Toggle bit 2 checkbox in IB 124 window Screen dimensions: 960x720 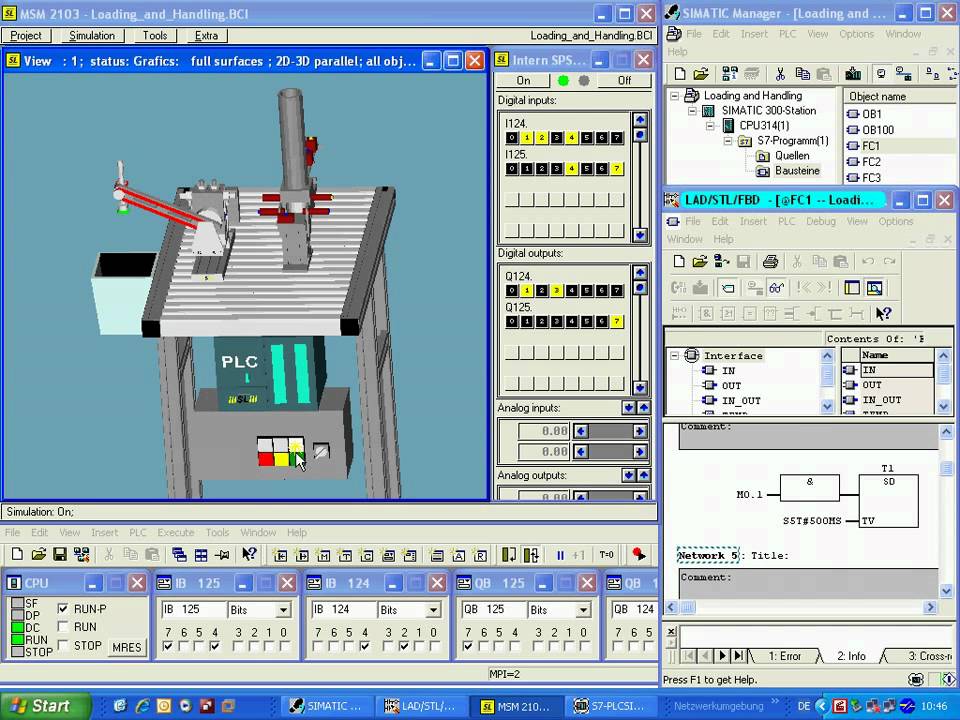coord(404,646)
